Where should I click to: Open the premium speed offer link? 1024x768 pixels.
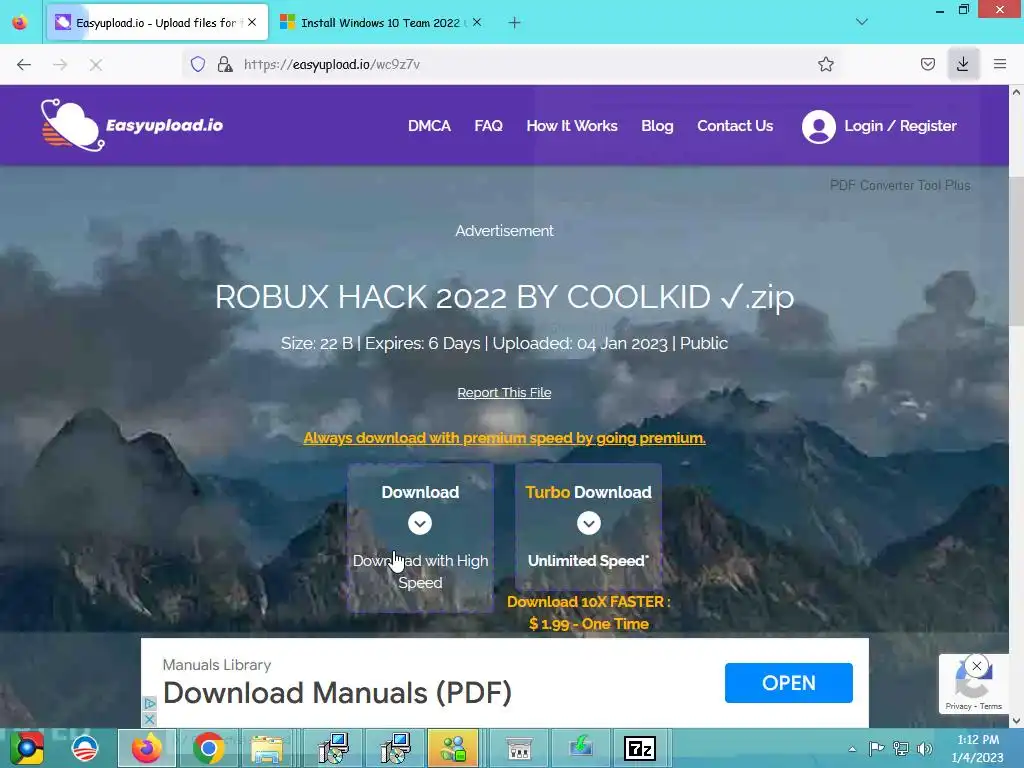pyautogui.click(x=504, y=438)
